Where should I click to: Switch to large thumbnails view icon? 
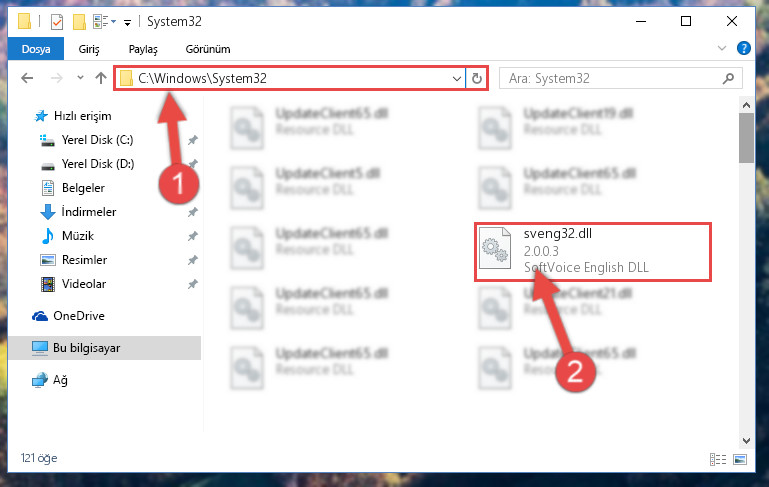pyautogui.click(x=740, y=459)
